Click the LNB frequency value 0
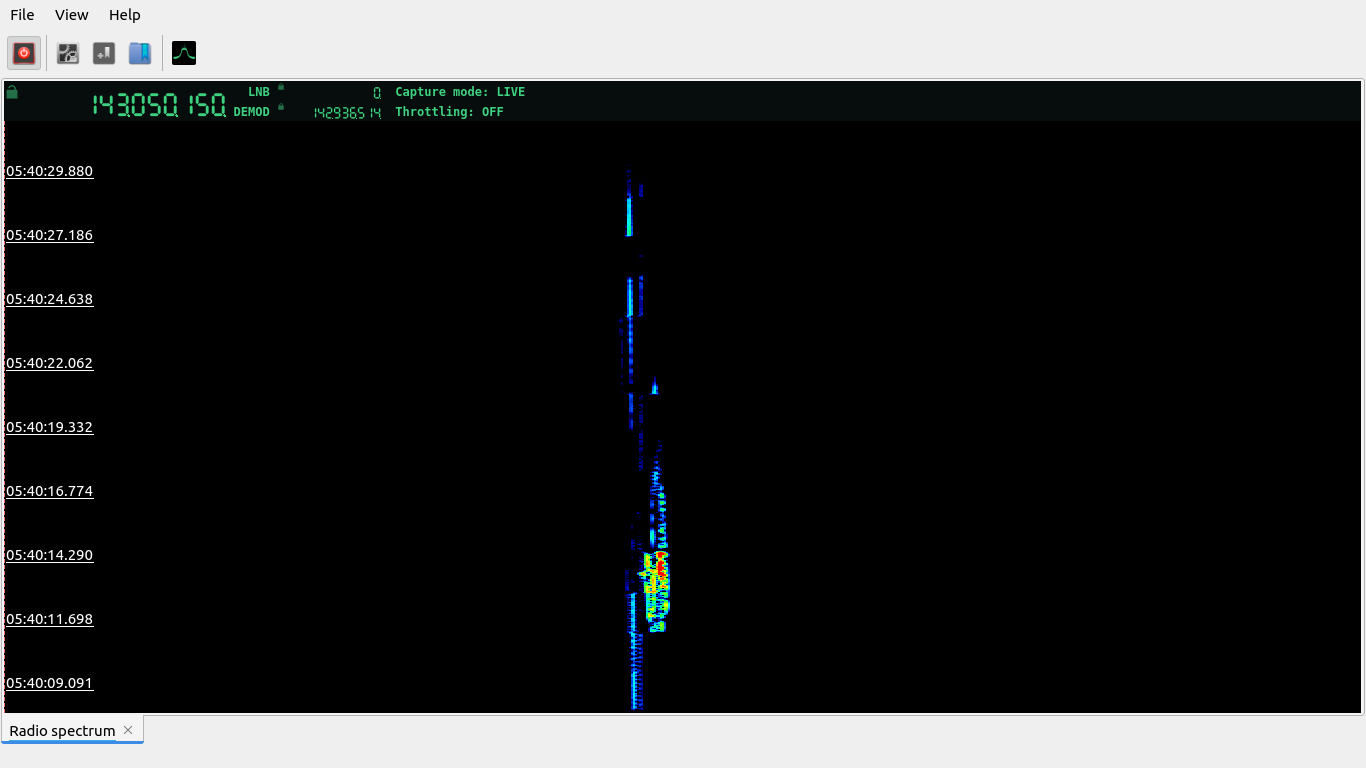Screen dimensions: 1366x768 (377, 92)
